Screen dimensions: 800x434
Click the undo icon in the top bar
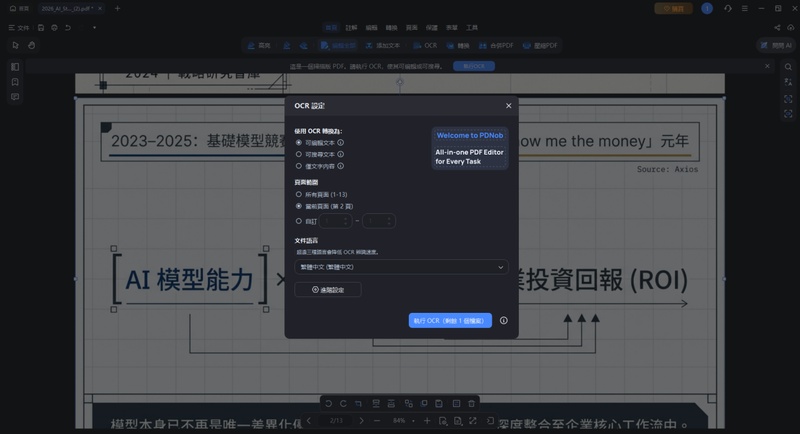coord(68,28)
